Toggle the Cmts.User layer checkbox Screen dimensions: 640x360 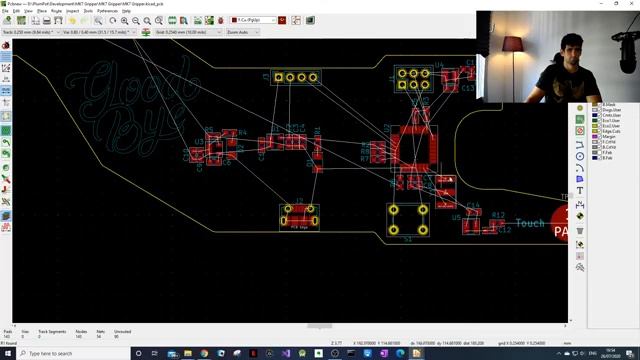600,116
